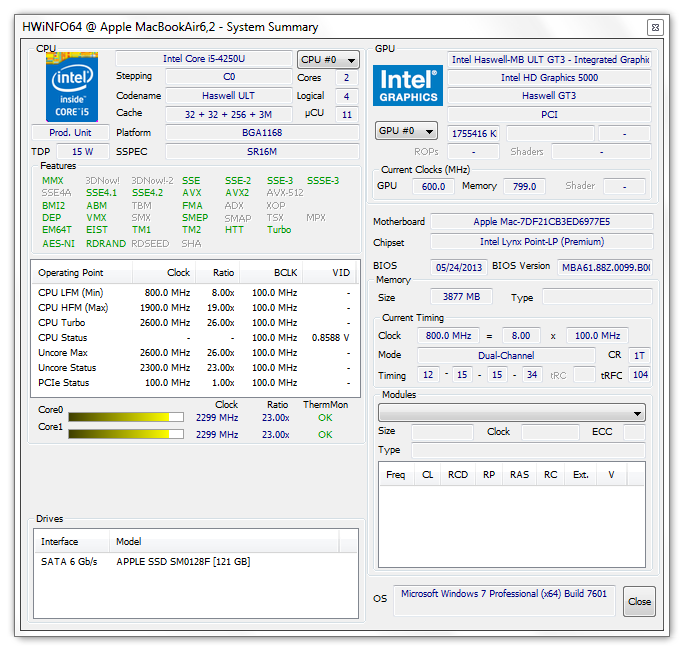Click the Clock column header in operating table

164,273
